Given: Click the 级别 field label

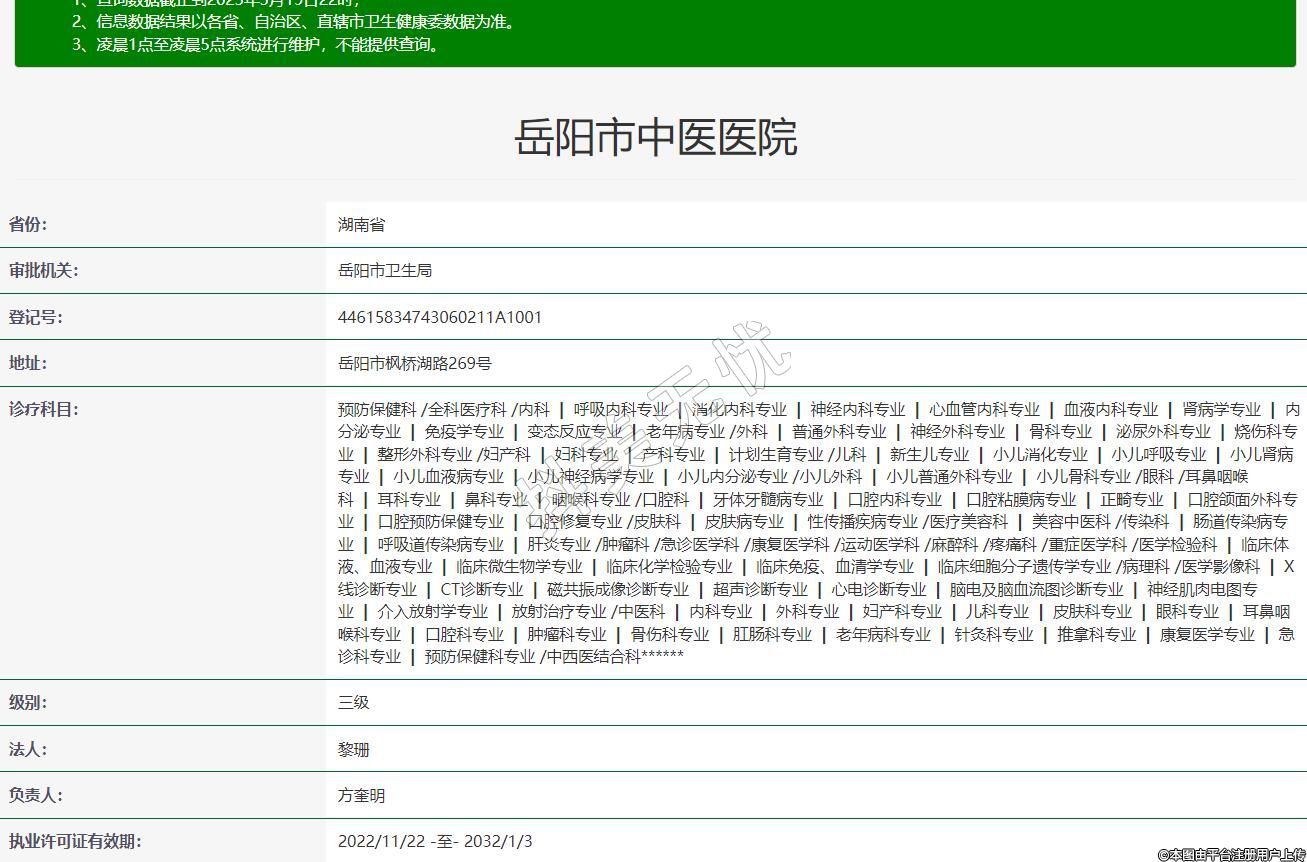Looking at the screenshot, I should click(x=28, y=702).
